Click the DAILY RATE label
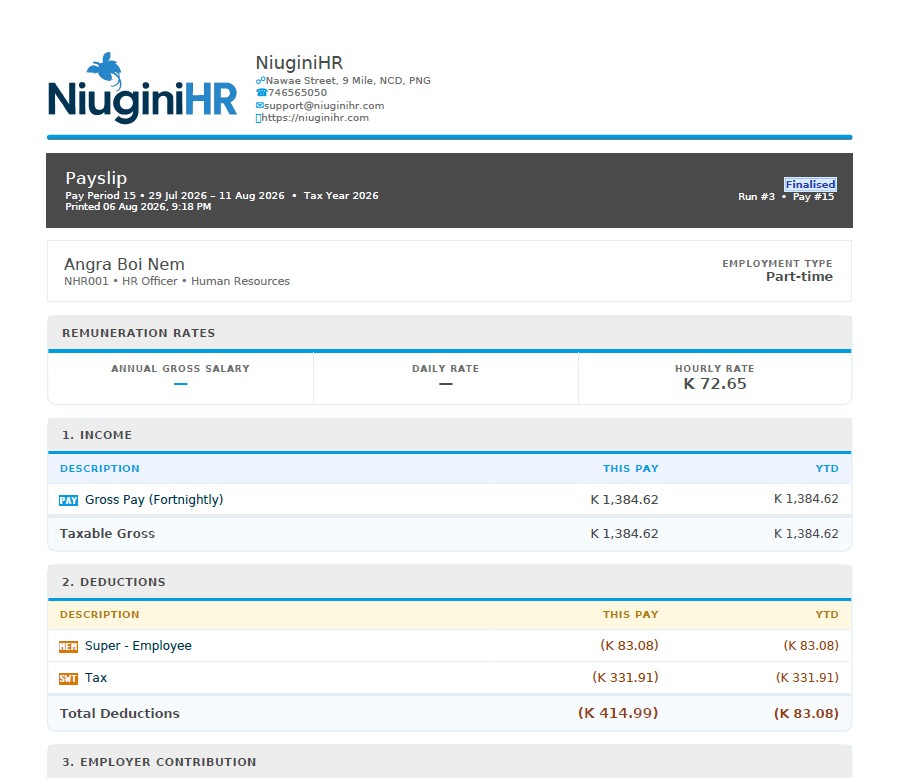Image resolution: width=898 pixels, height=778 pixels. coord(446,368)
